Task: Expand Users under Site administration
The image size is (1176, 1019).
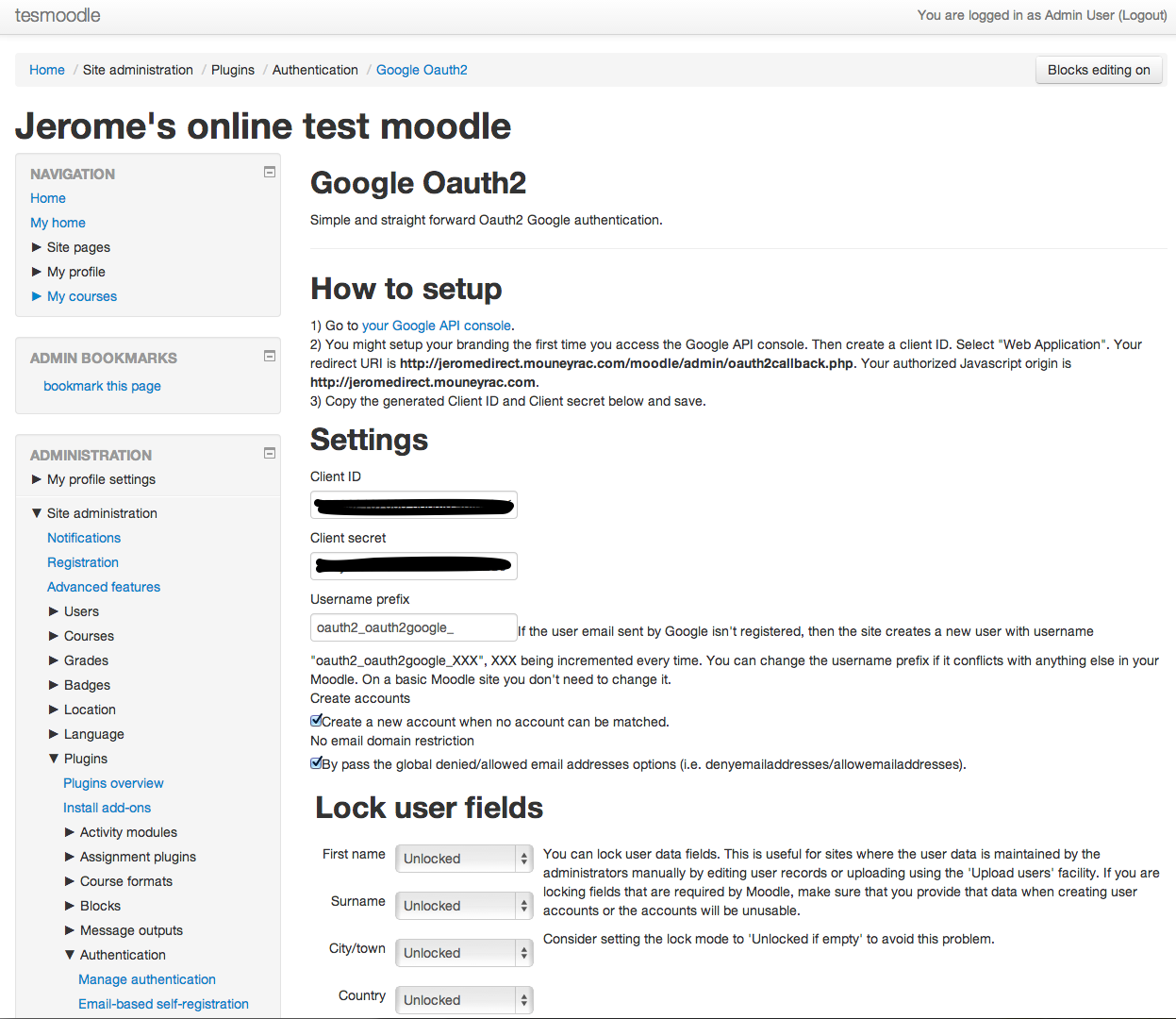Action: click(54, 611)
